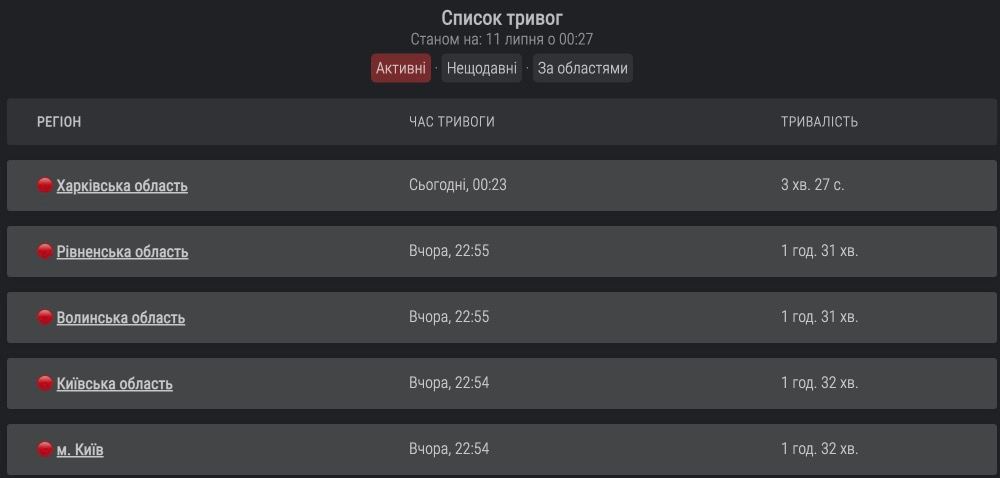Click the Тривалість column header
1000x478 pixels.
point(819,122)
